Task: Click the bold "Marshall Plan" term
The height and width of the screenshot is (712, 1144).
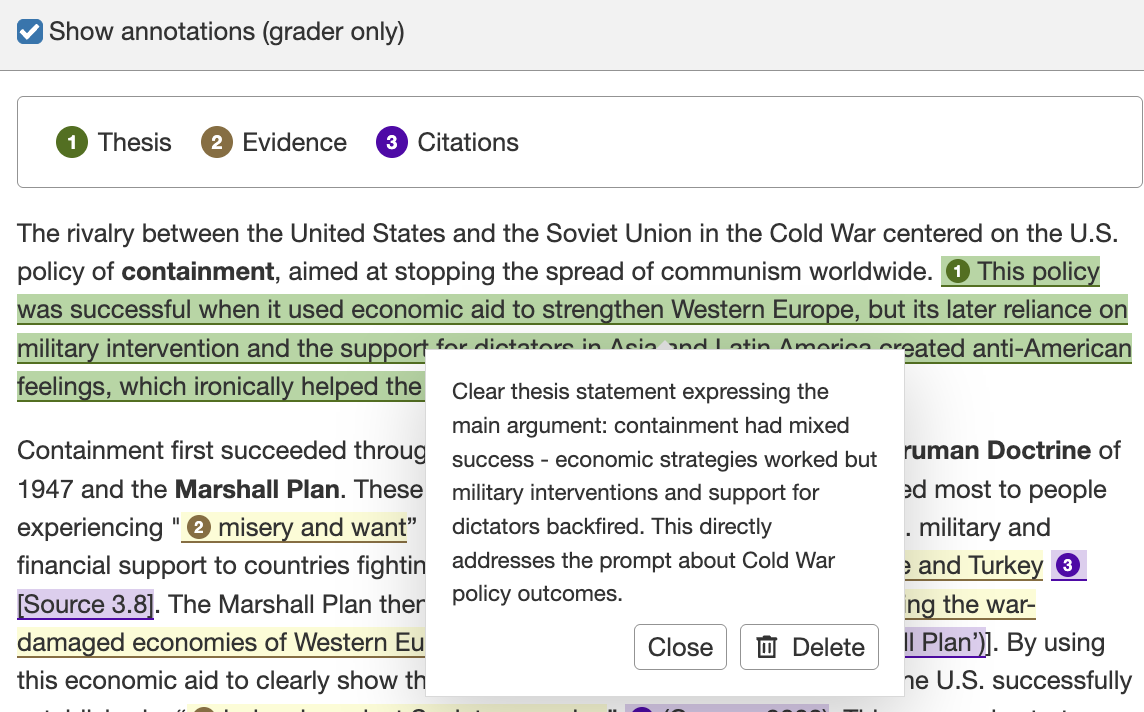Action: [x=257, y=490]
